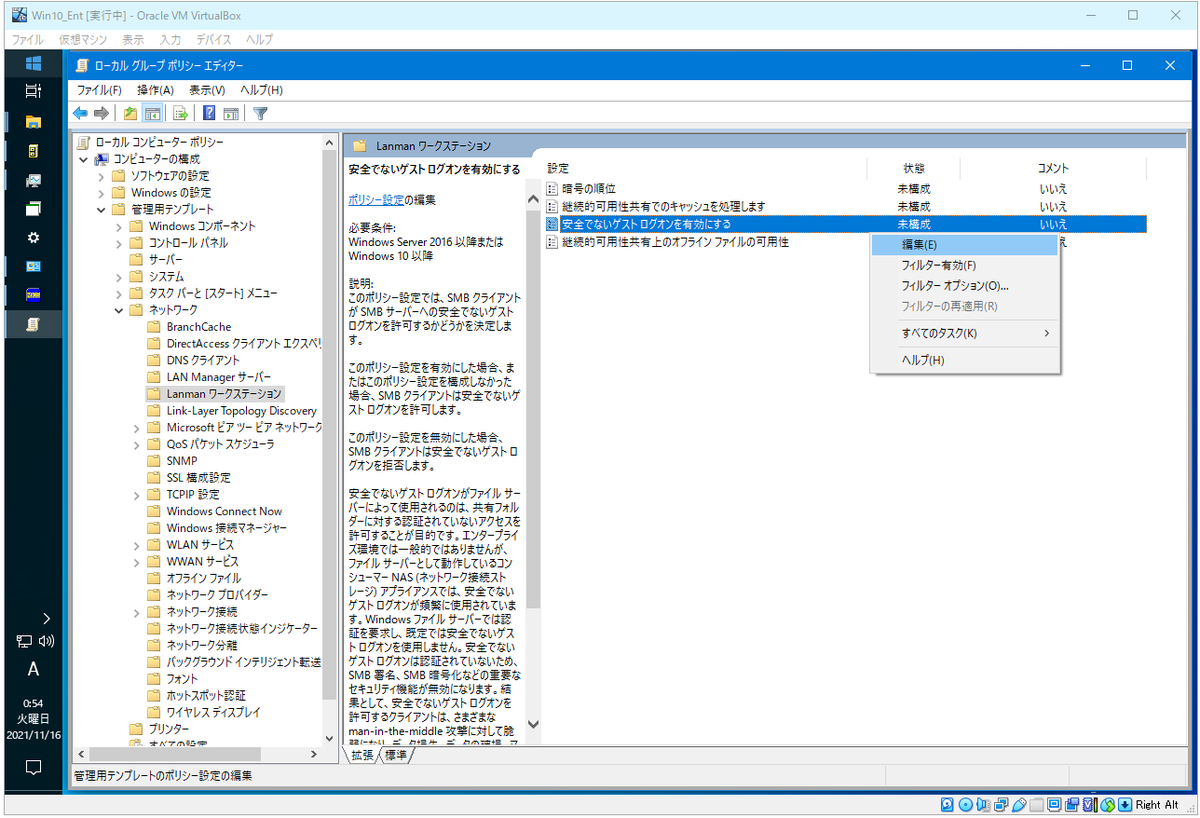Viewport: 1200px width, 818px height.
Task: Collapse the ネットワーク node
Action: click(x=120, y=310)
